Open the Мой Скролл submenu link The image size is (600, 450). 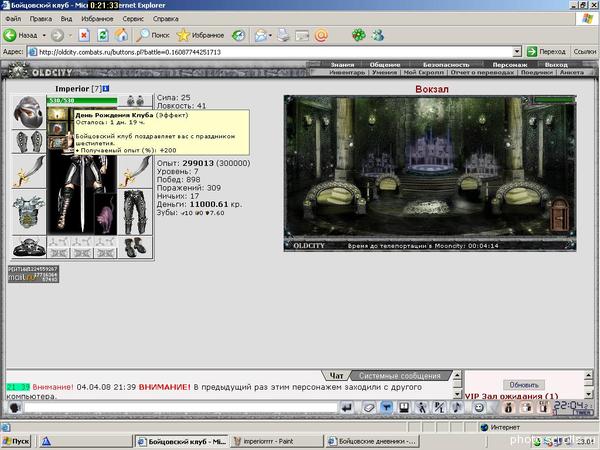click(424, 72)
